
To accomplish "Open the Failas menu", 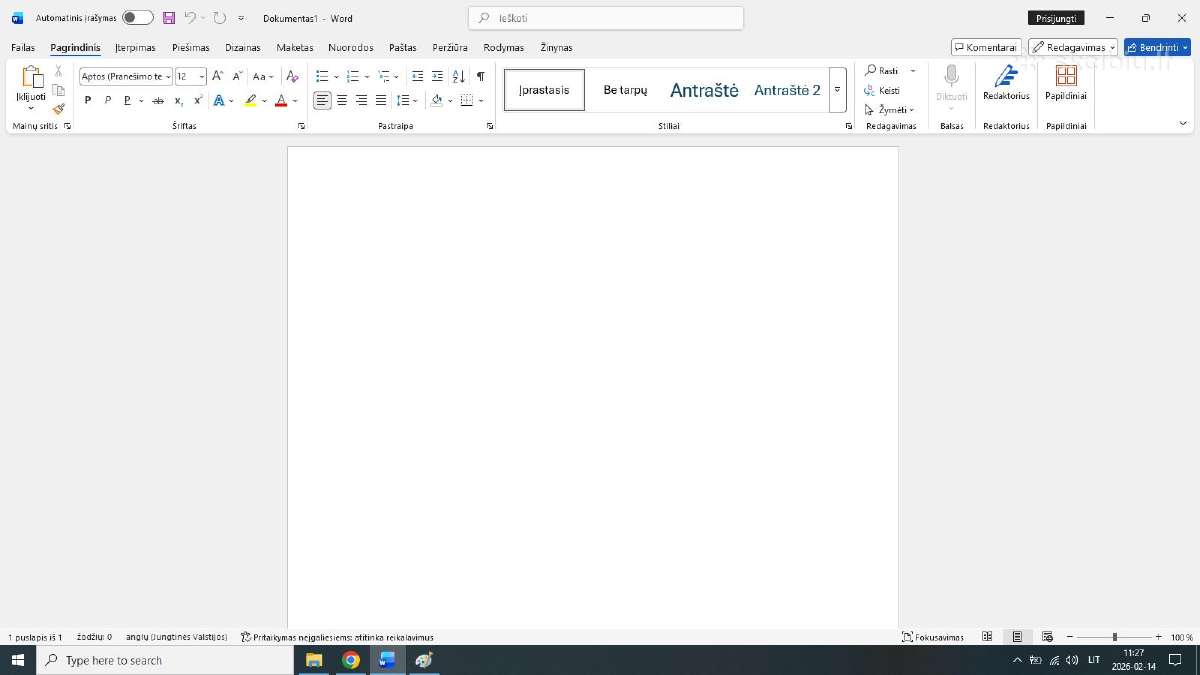I will pos(23,47).
